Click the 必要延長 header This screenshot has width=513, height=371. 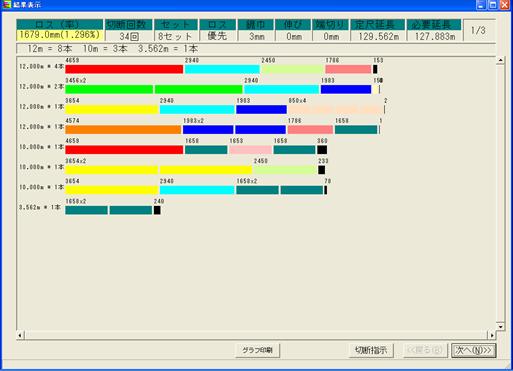[x=434, y=24]
